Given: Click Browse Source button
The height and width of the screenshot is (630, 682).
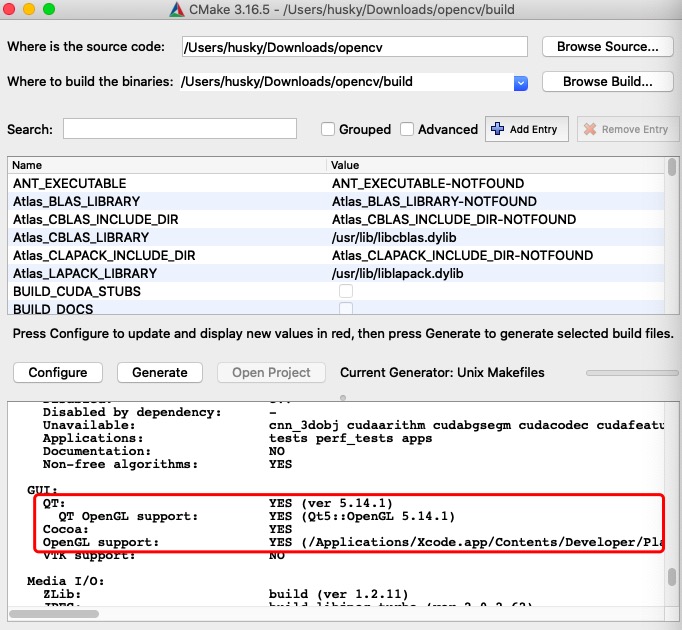Looking at the screenshot, I should click(608, 47).
